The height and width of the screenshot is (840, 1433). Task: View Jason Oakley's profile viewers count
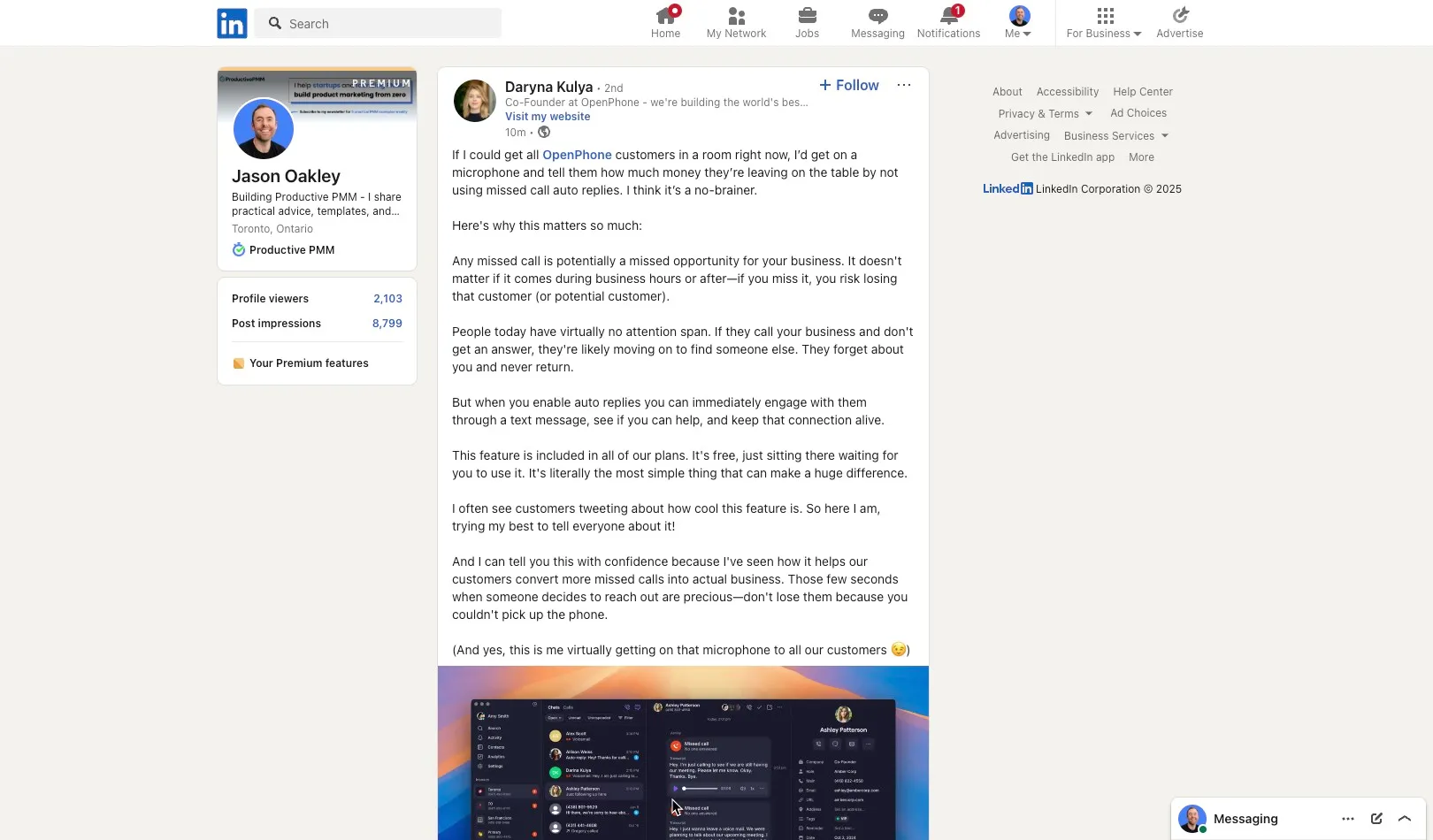pyautogui.click(x=387, y=298)
